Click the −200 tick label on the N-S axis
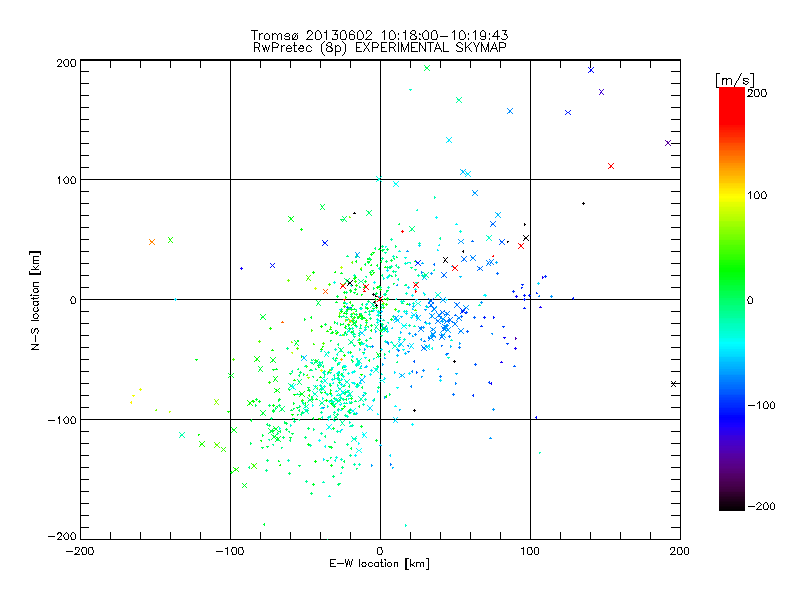 pyautogui.click(x=62, y=536)
